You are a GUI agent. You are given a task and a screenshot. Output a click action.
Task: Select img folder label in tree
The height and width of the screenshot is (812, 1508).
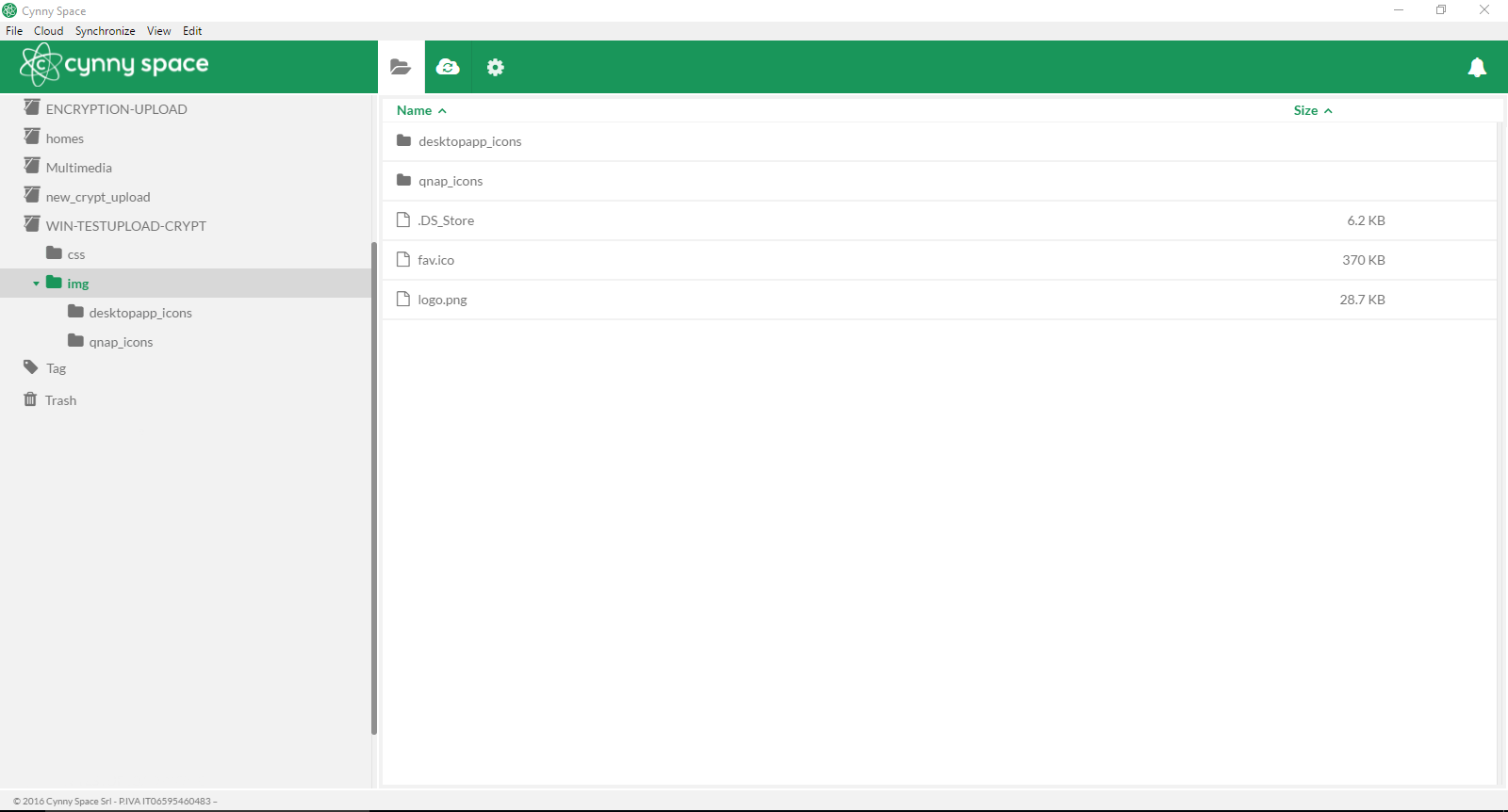coord(78,284)
